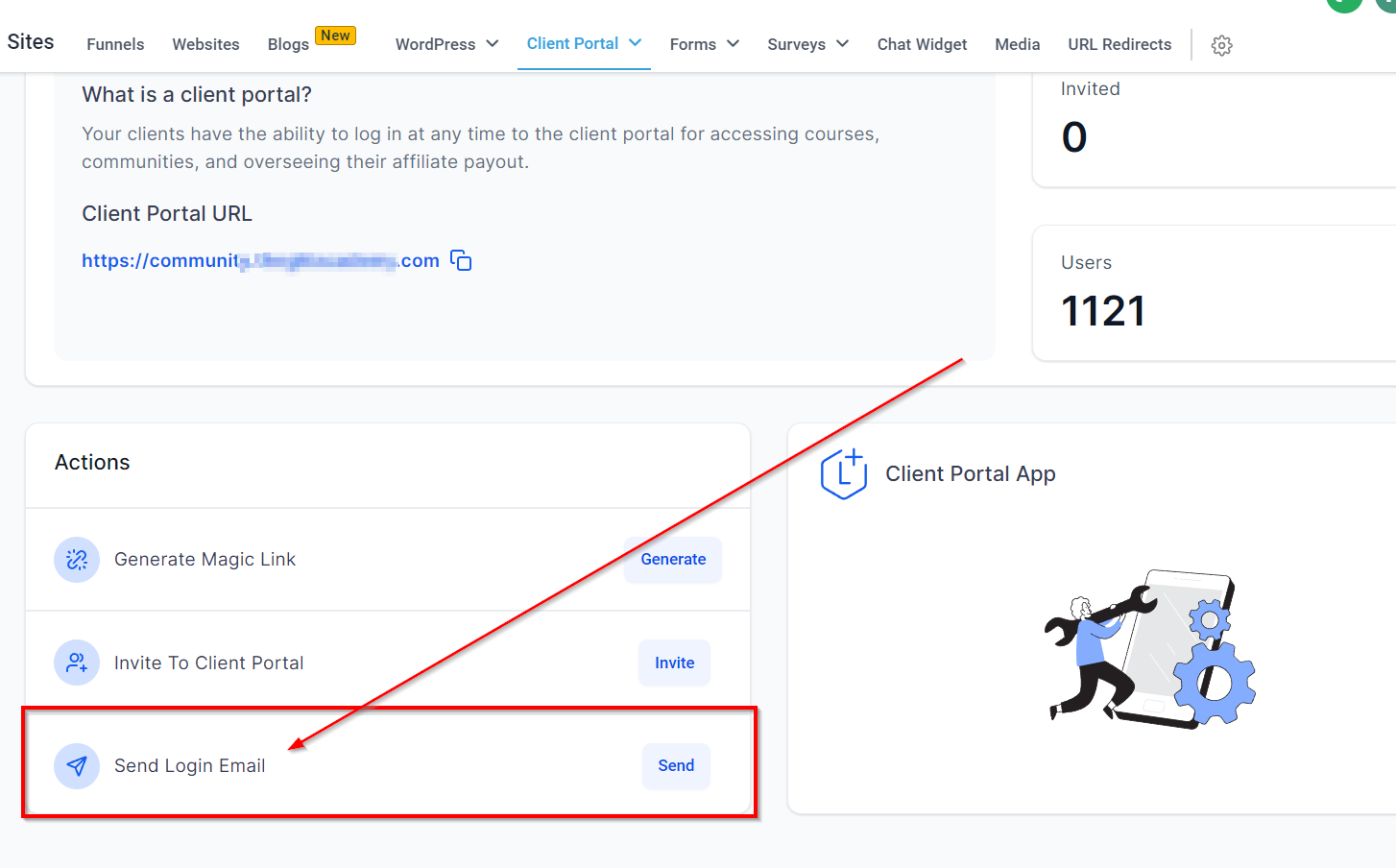Copy the Client Portal URL icon
Screen dimensions: 1396x868
[x=461, y=260]
